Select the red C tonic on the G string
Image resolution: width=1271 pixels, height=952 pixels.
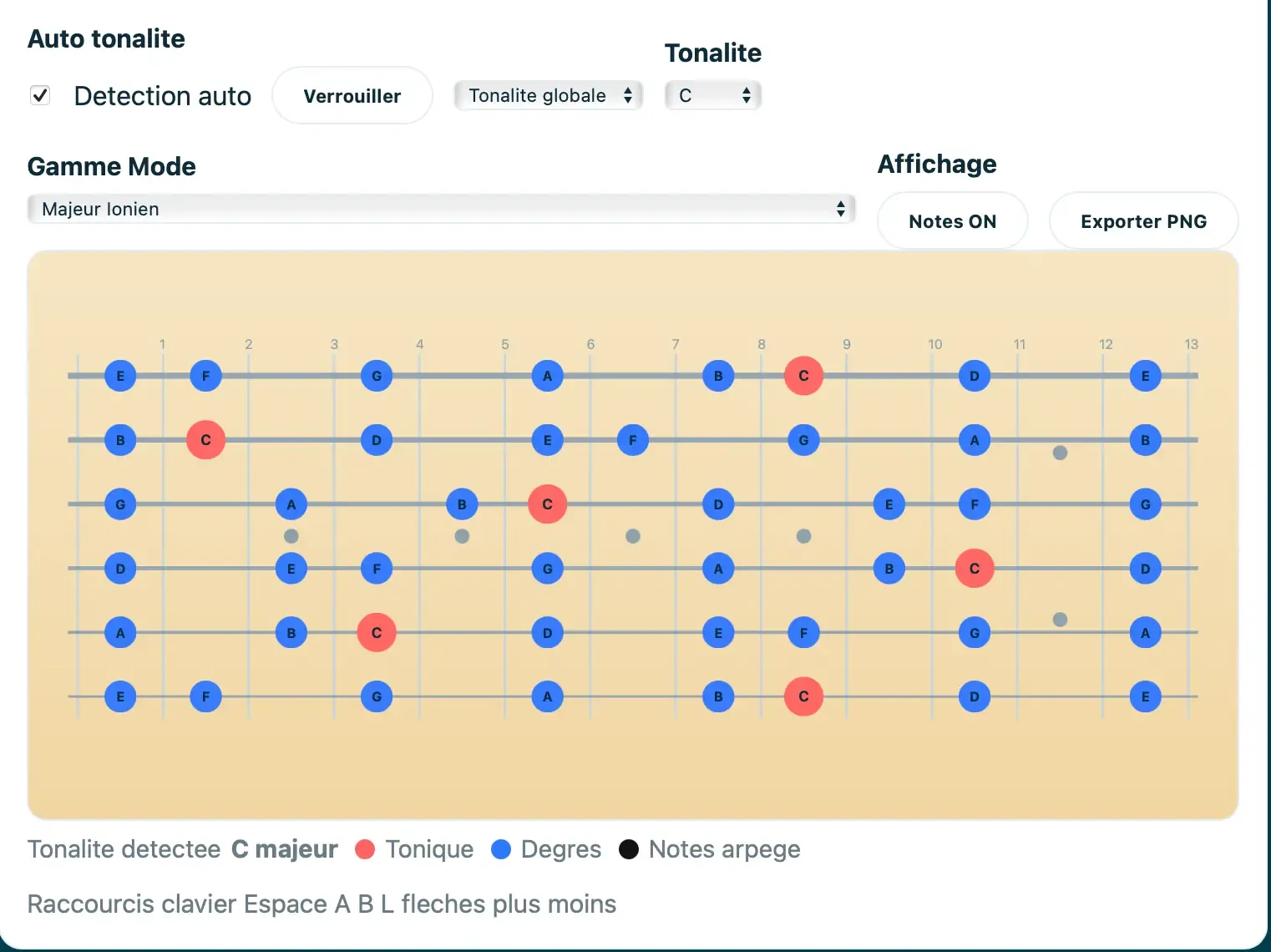point(547,504)
